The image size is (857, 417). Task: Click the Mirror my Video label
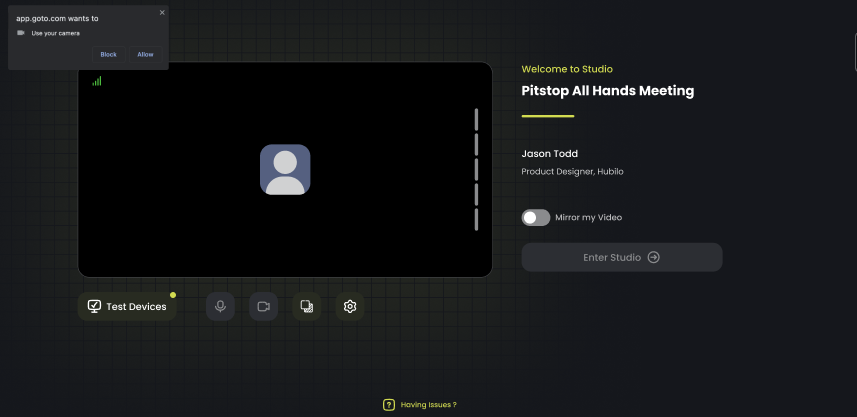click(x=589, y=218)
